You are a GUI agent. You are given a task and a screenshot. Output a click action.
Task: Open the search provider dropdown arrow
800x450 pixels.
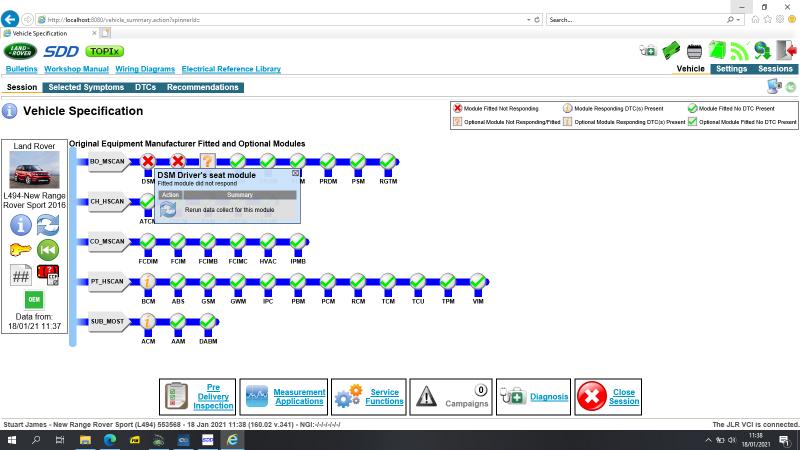[738, 20]
